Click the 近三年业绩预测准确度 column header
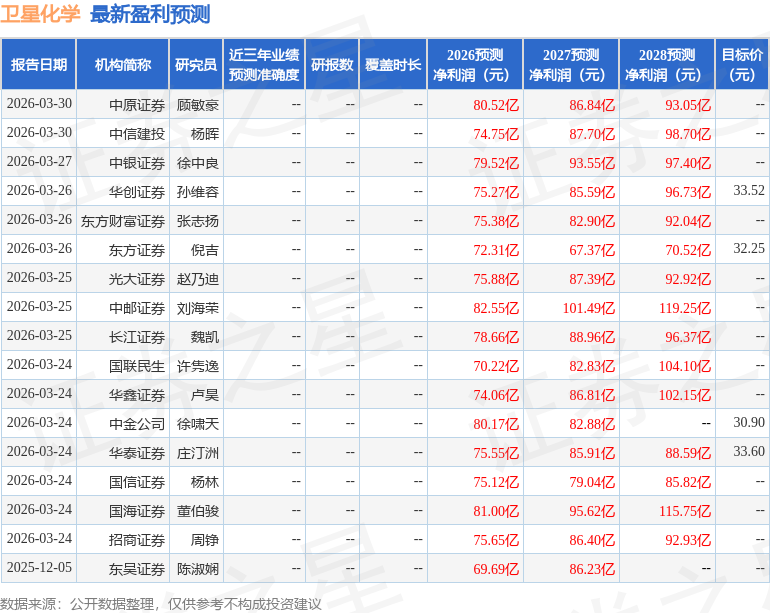Screen dimensions: 770x613 click(264, 65)
